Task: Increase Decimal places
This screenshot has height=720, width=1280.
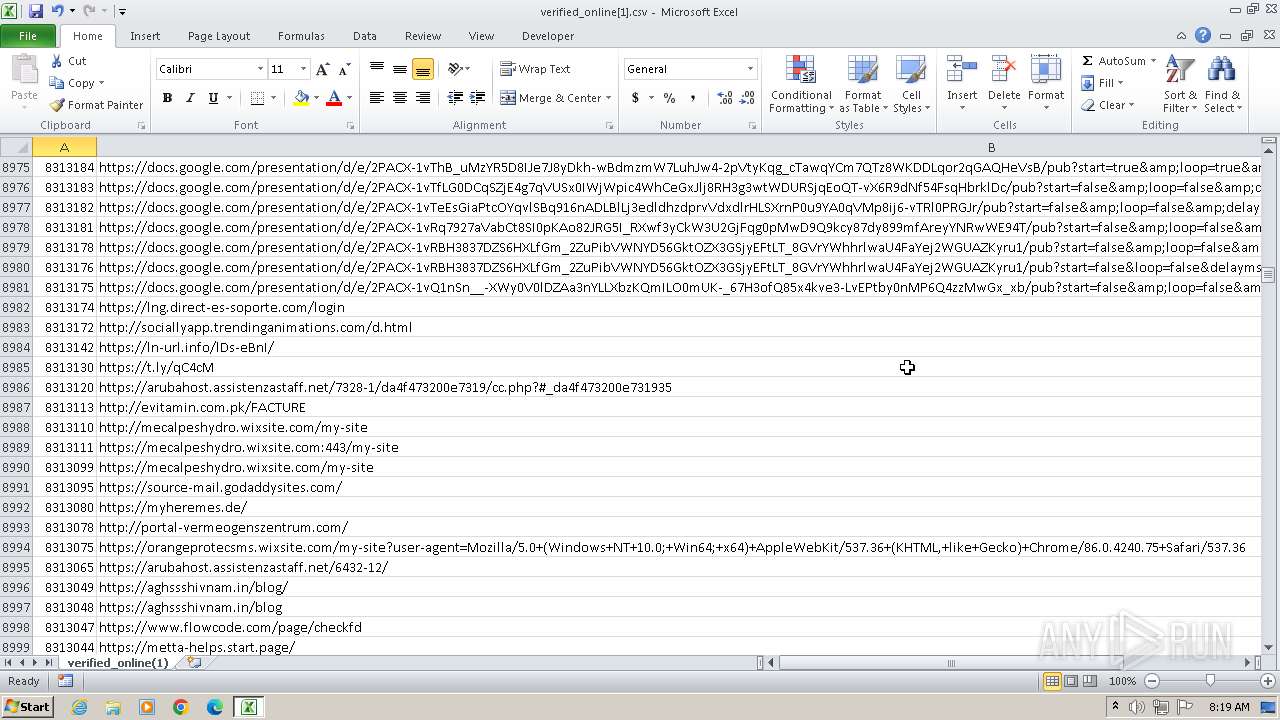Action: click(x=725, y=98)
